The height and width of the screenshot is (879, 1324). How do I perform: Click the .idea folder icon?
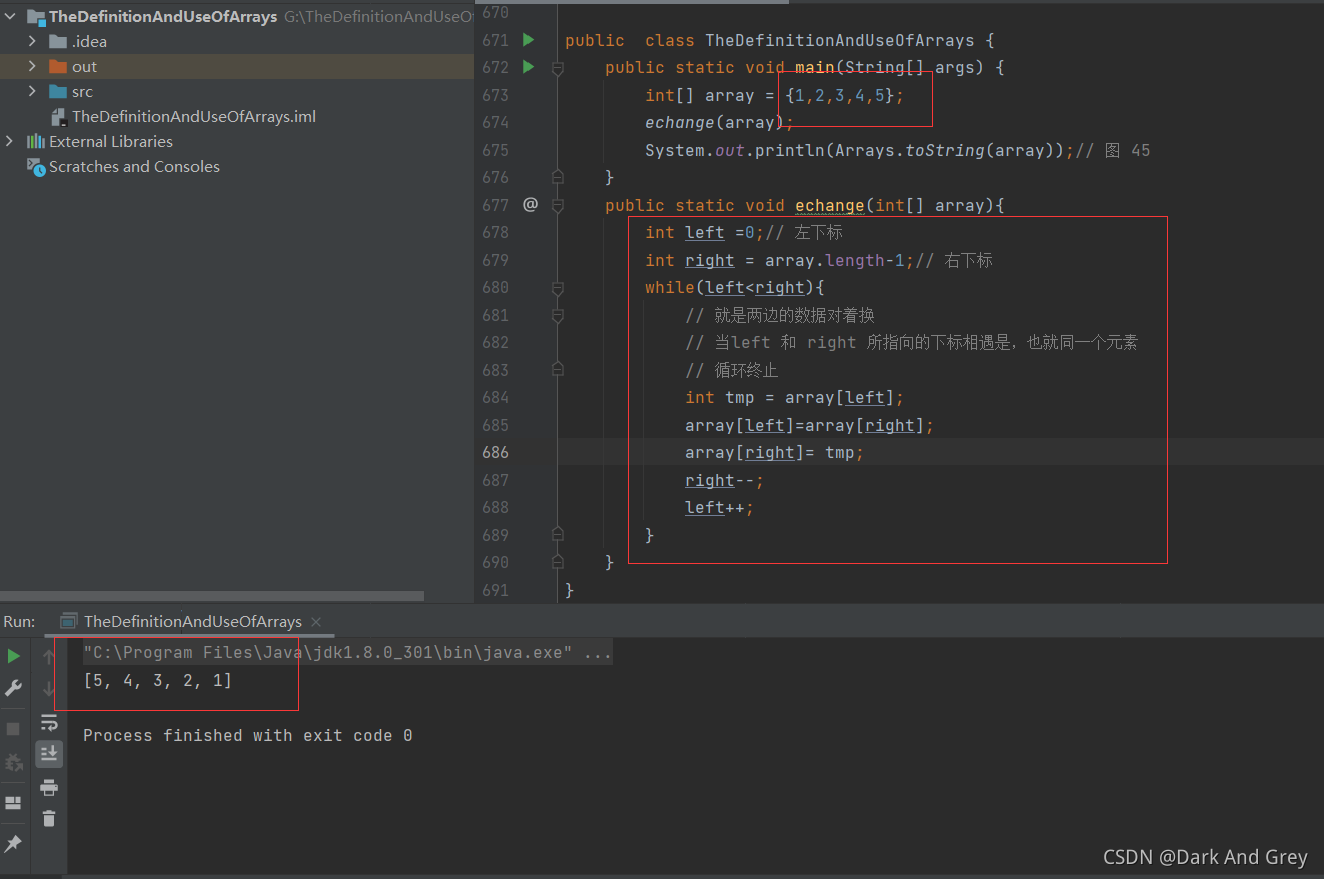[58, 42]
